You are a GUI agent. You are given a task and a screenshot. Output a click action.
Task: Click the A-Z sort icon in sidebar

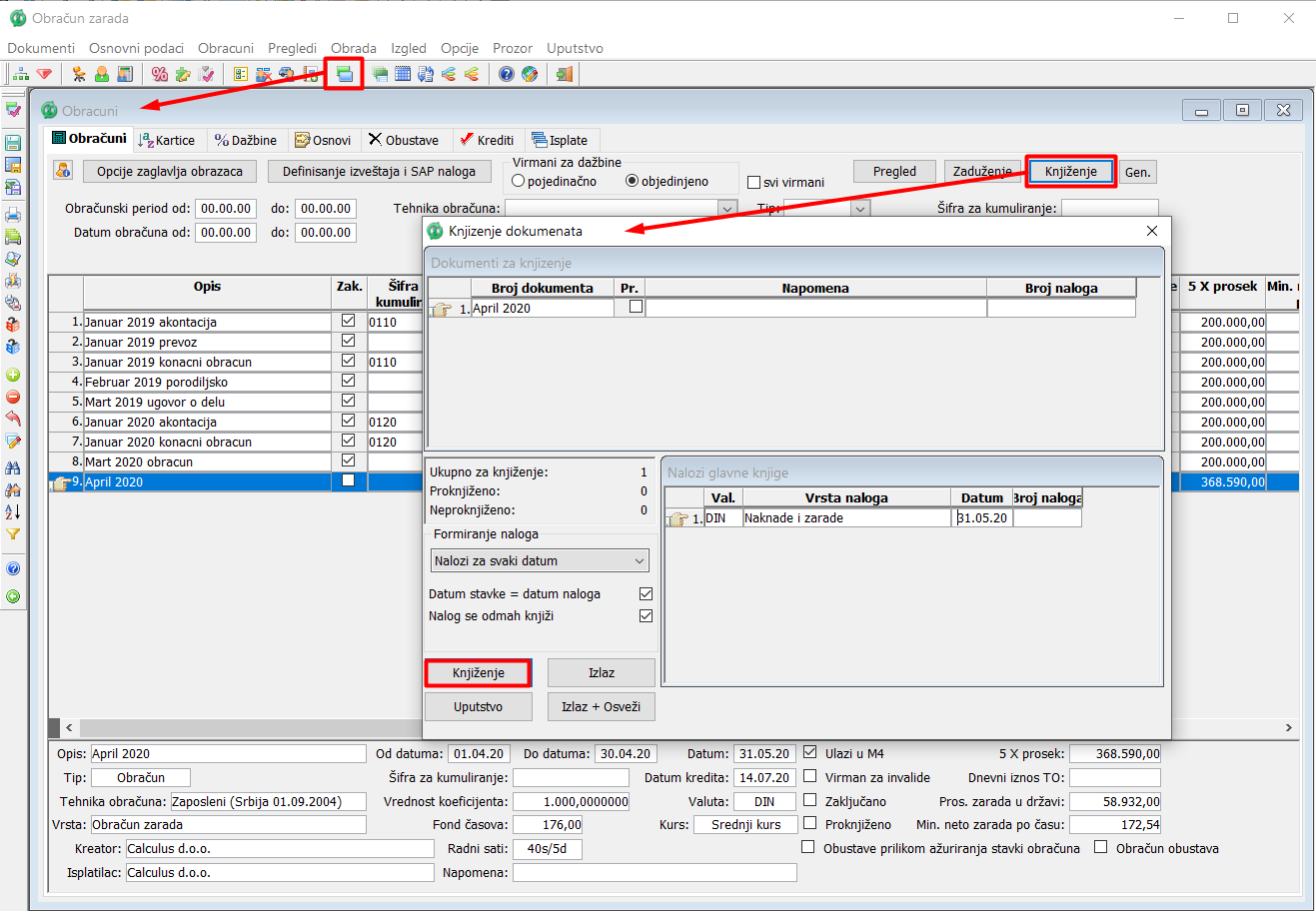tap(13, 511)
